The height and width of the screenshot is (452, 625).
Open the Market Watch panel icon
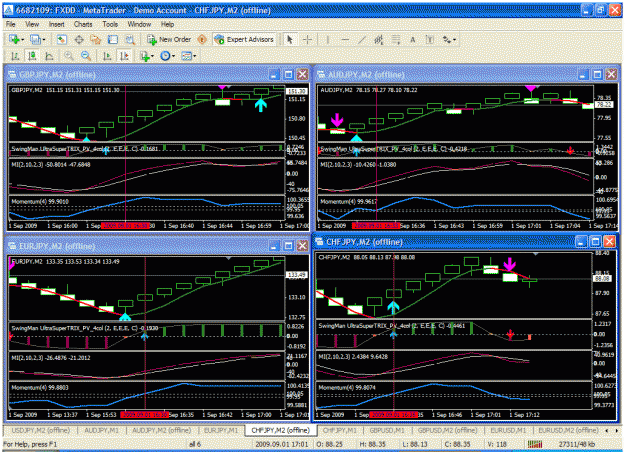[61, 39]
